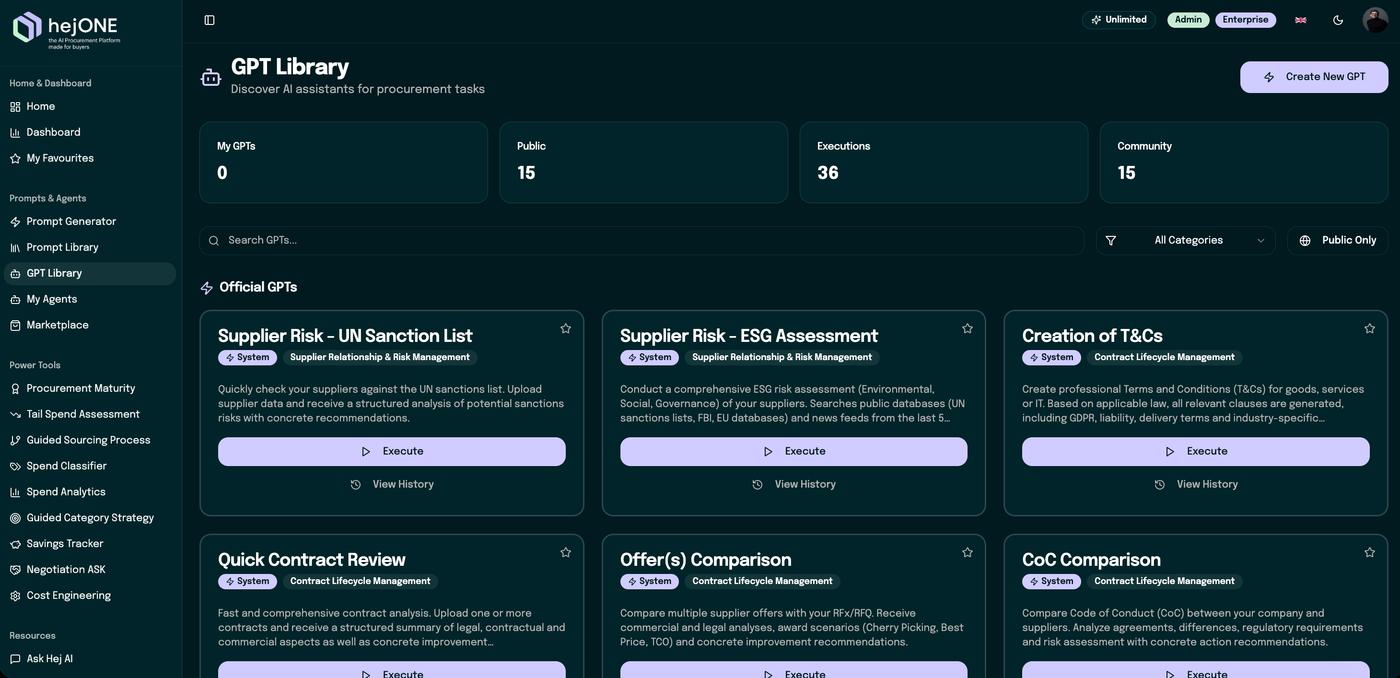Open the language flag selector
The image size is (1400, 678).
1300,20
